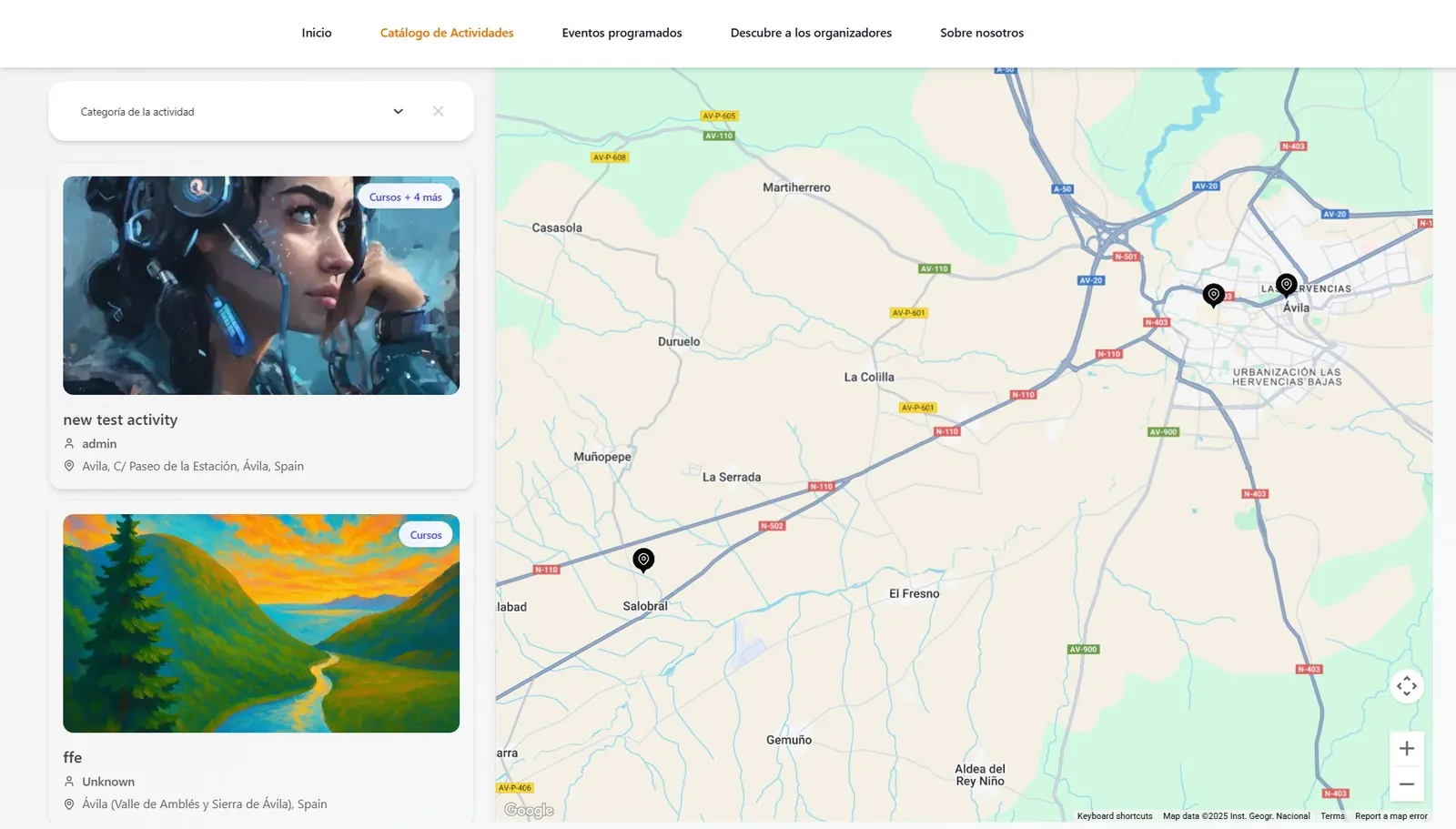Go to Inicio page
This screenshot has width=1456, height=829.
click(317, 33)
